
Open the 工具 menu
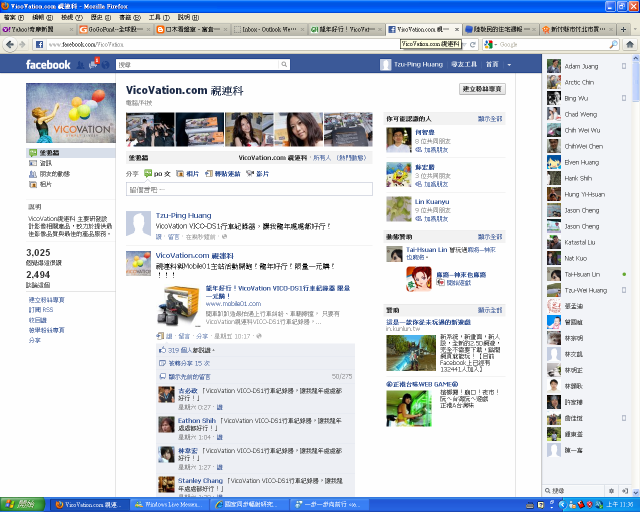pyautogui.click(x=159, y=18)
